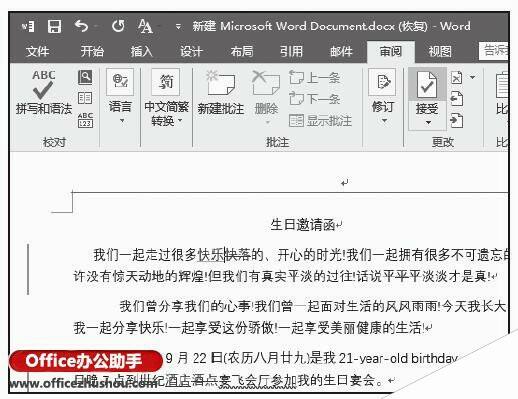Switch to the 引用 tab

point(291,52)
